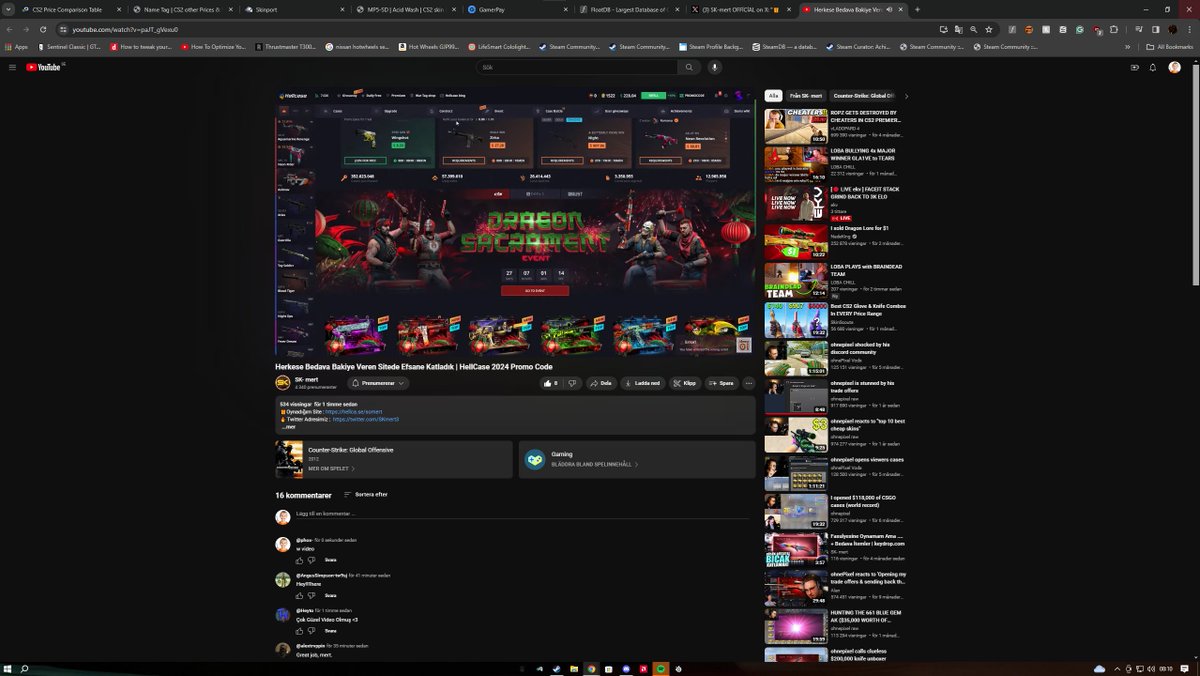Open twitter.com/SKmert3 link in description
1200x676 pixels.
coord(366,419)
